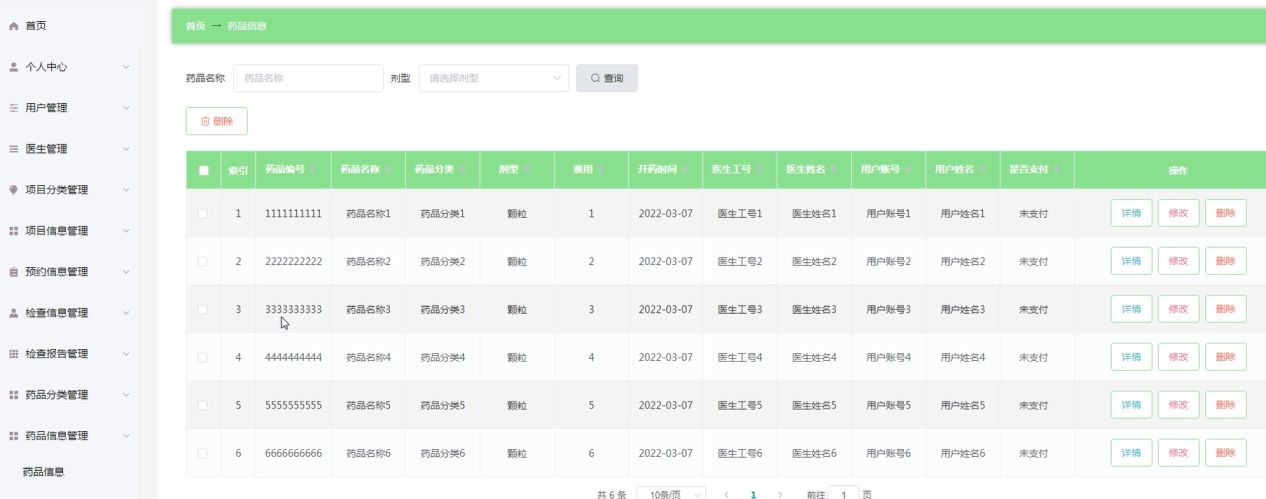This screenshot has height=499, width=1266.
Task: Open the 10条/页 page size dropdown
Action: [x=671, y=494]
